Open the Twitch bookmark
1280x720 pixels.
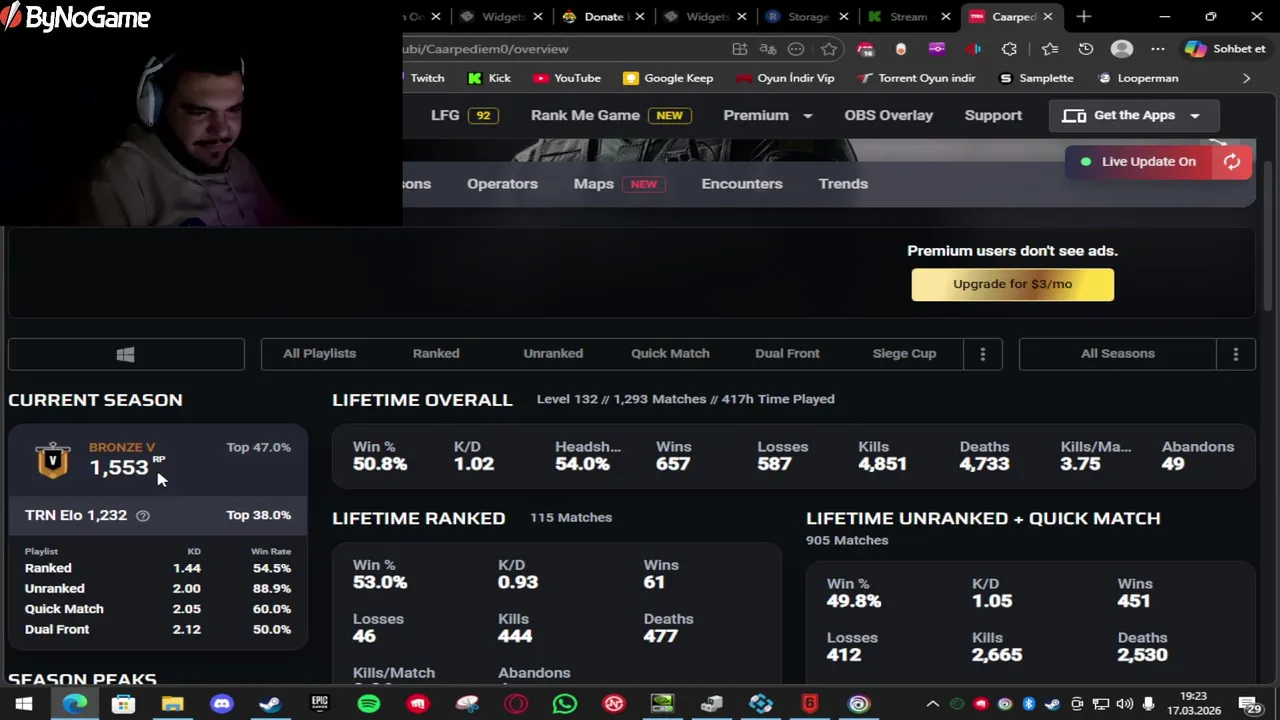point(425,78)
